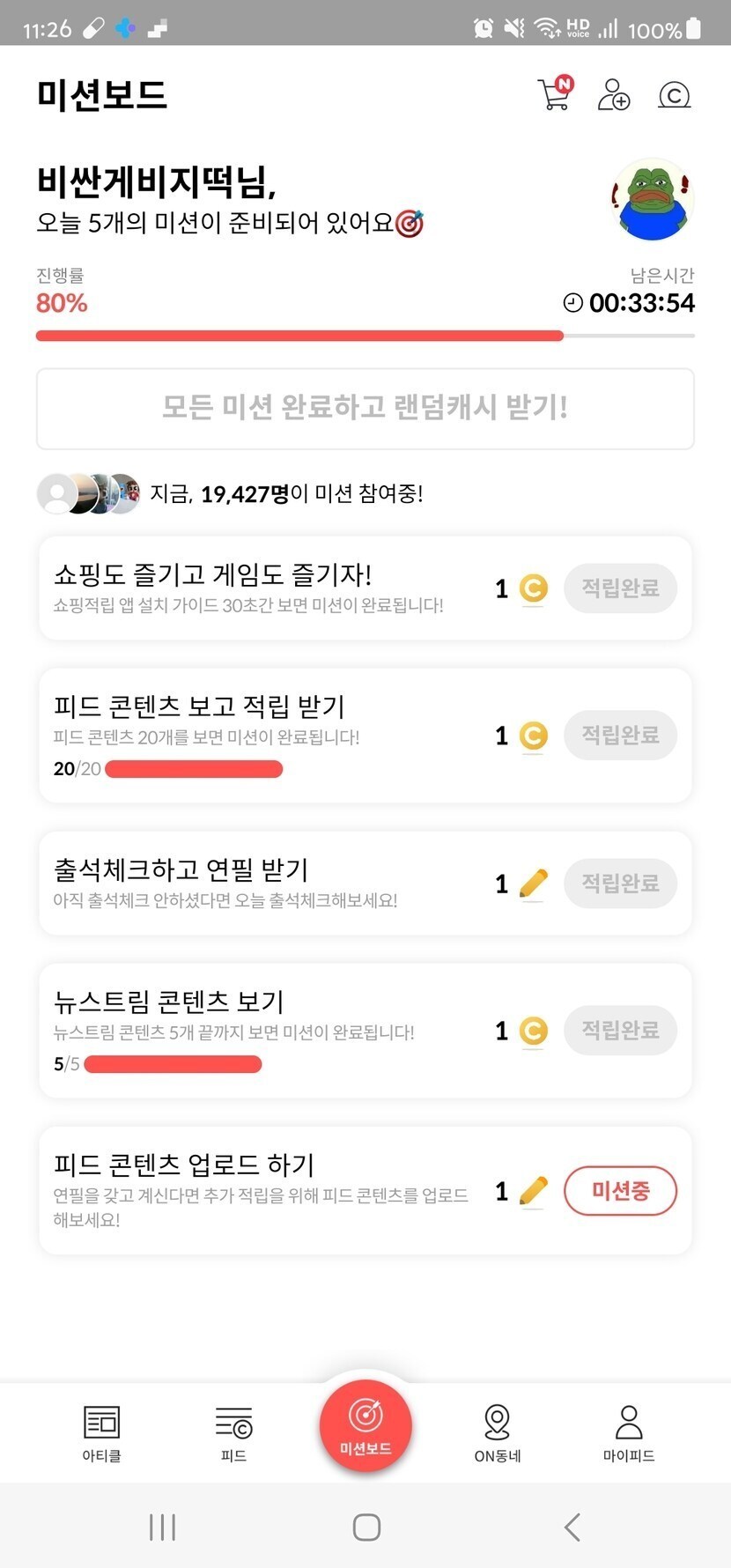
Task: Tap the overall 80% mission progress bar
Action: click(365, 336)
